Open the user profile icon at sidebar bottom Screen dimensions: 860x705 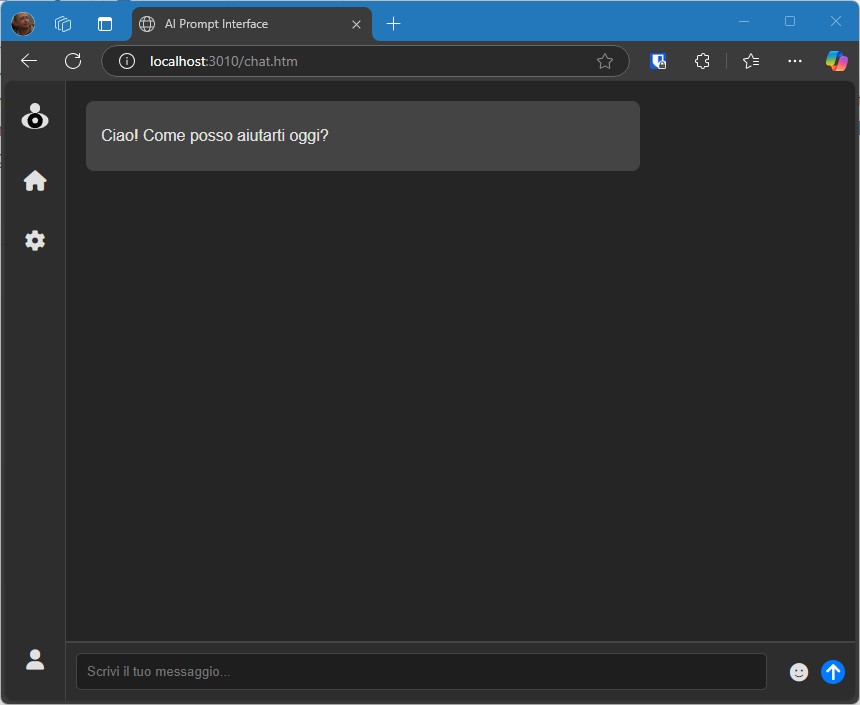pyautogui.click(x=35, y=660)
